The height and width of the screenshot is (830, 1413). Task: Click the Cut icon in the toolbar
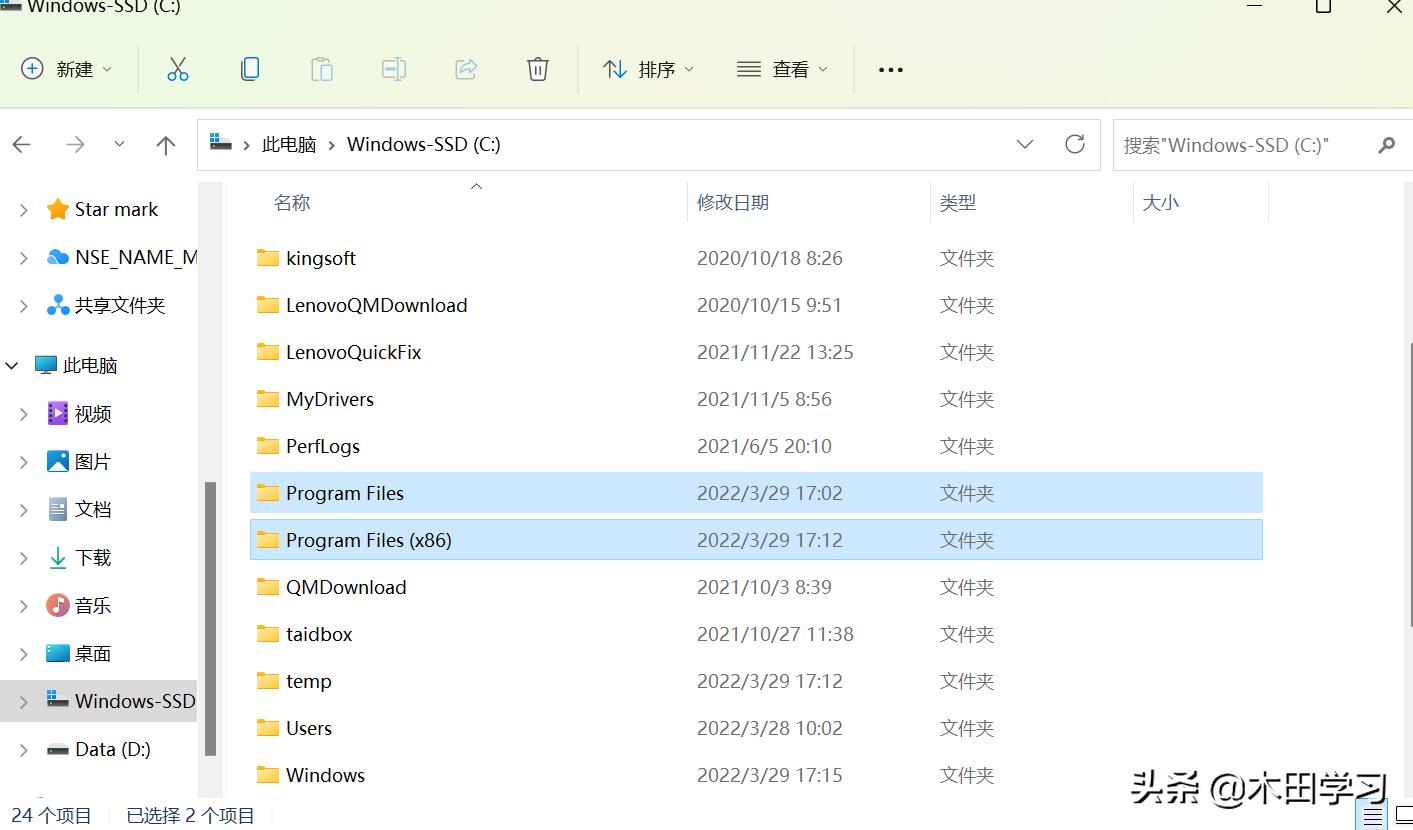(x=177, y=68)
